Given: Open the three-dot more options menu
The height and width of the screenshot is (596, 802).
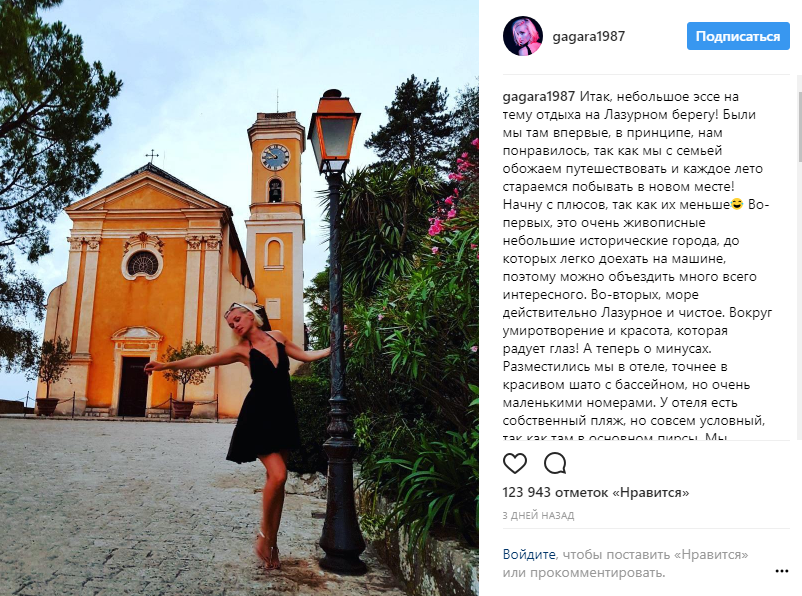Looking at the screenshot, I should pyautogui.click(x=782, y=571).
